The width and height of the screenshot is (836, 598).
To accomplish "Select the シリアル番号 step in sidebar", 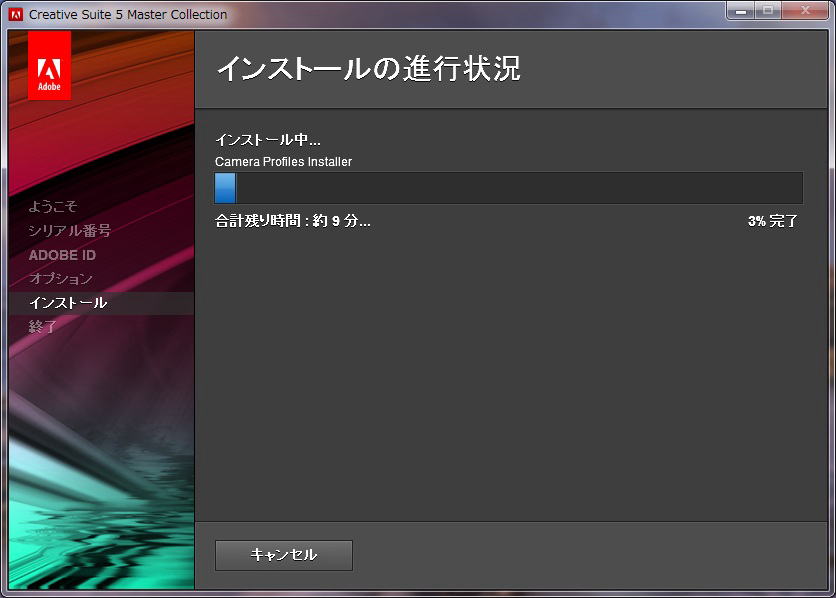I will 70,230.
